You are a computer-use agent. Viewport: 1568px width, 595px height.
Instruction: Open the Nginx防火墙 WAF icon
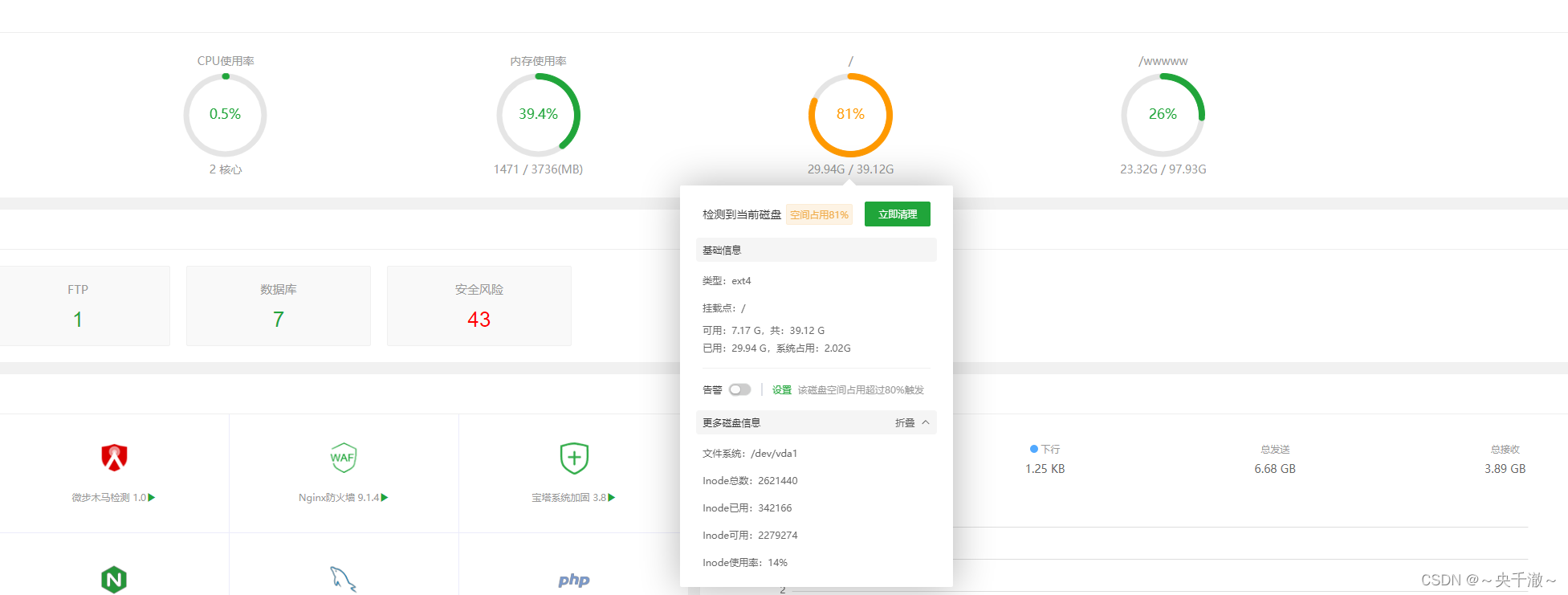[343, 458]
